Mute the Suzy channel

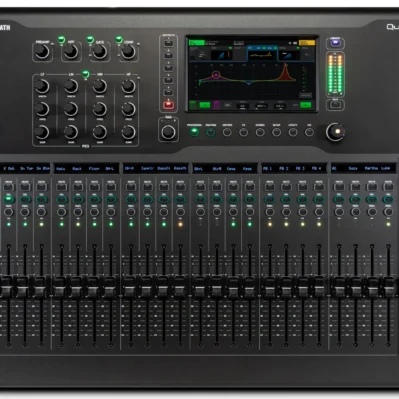355,186
